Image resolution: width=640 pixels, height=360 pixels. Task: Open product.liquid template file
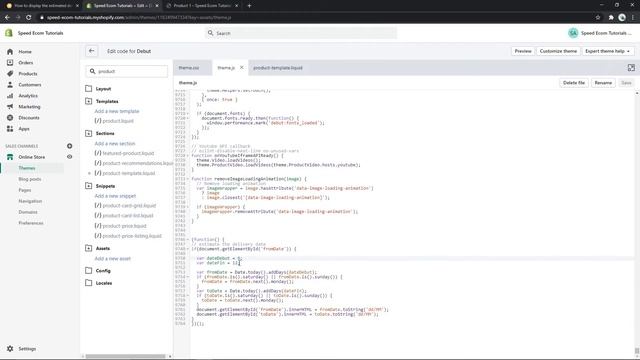(114, 121)
